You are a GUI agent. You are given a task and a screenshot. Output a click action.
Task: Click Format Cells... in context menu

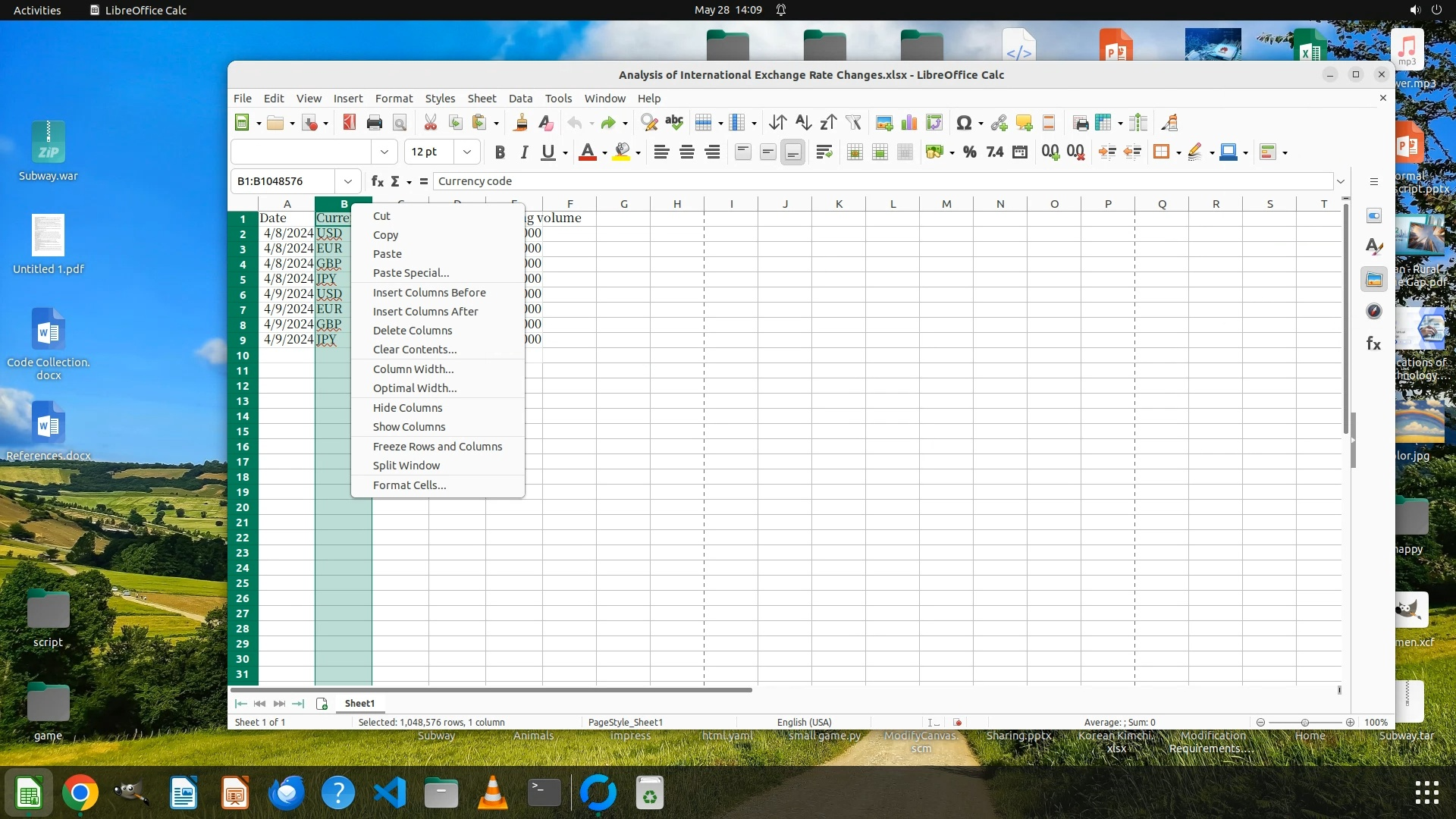click(409, 485)
